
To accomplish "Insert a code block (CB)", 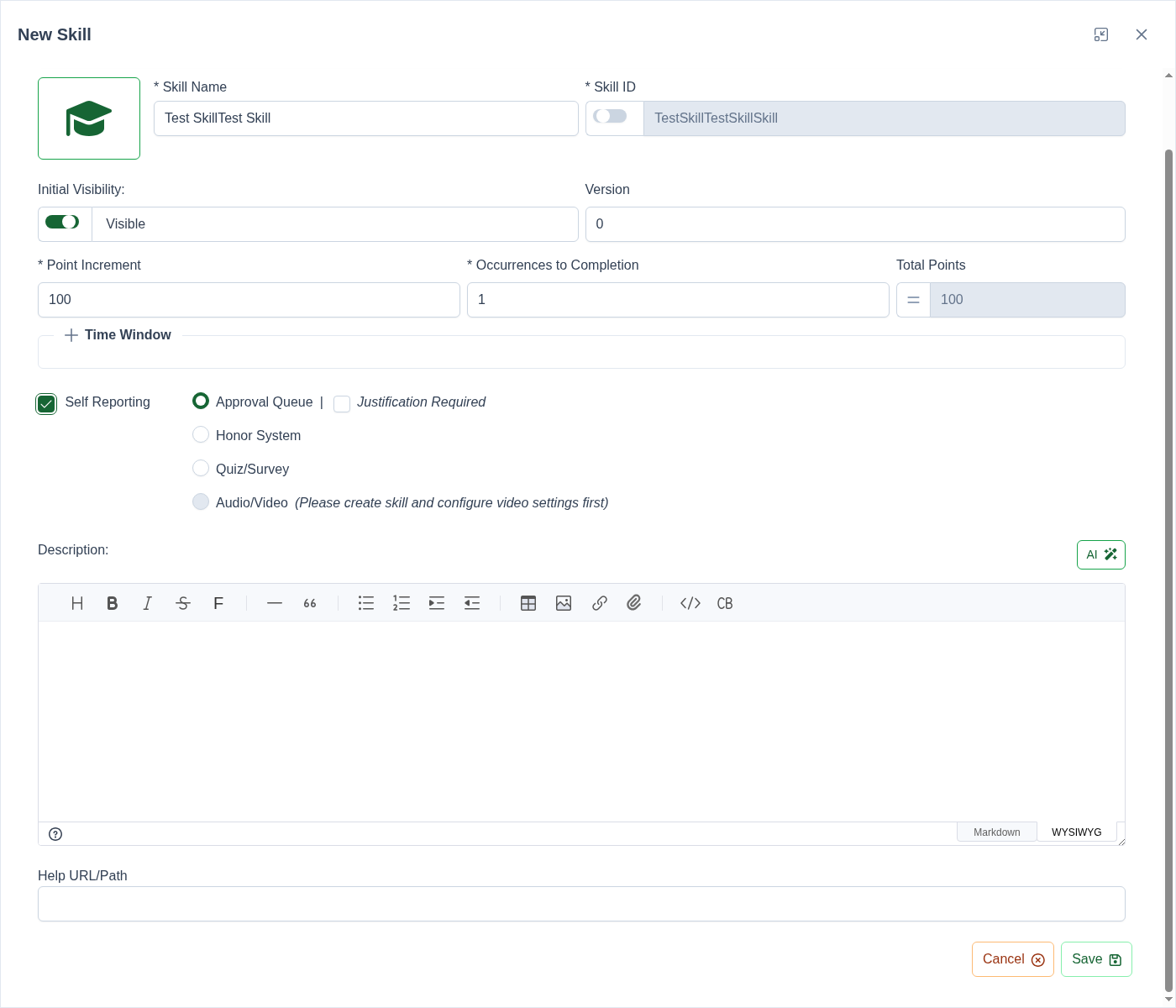I will (725, 603).
